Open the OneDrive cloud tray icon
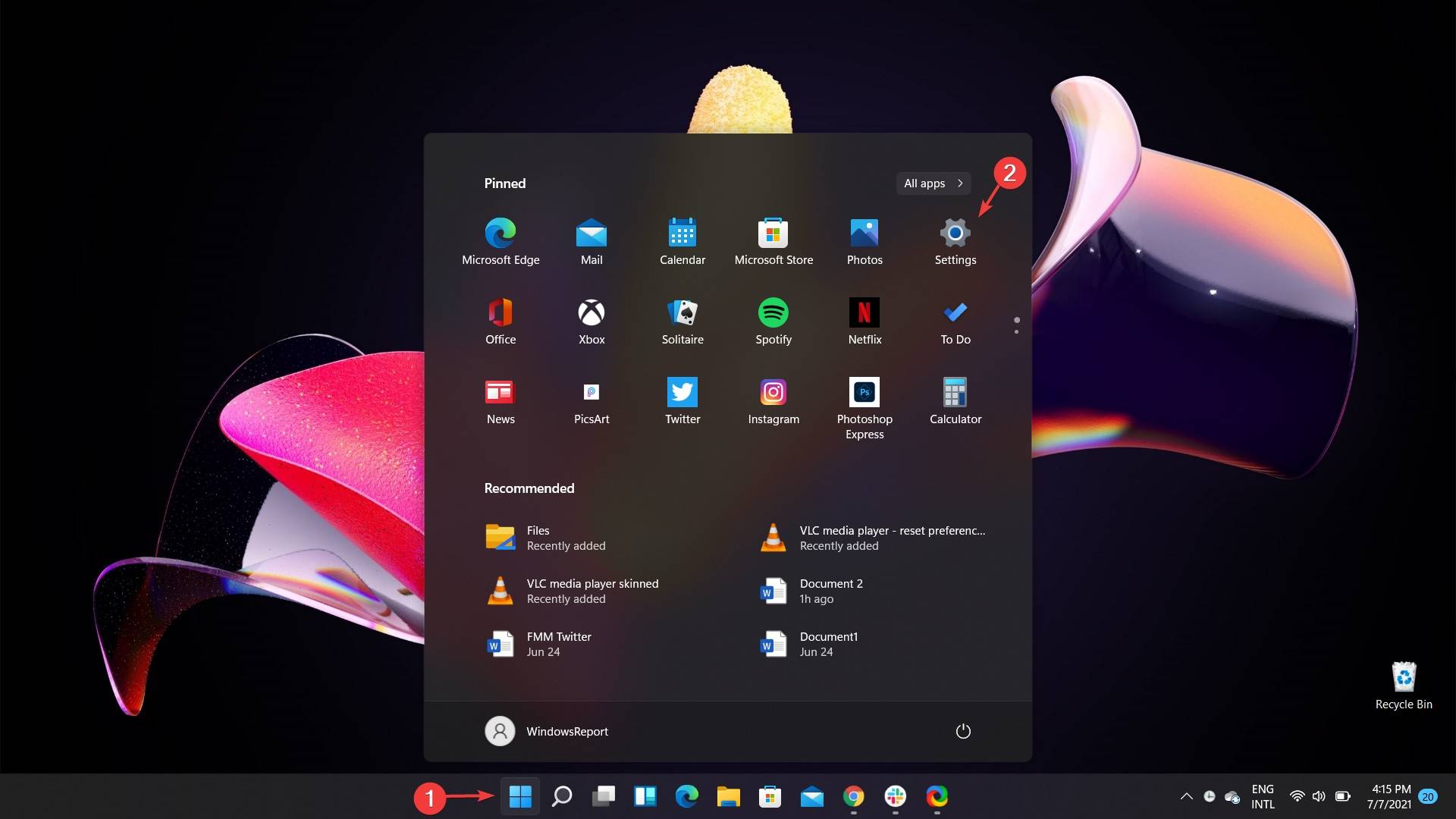 [x=1232, y=796]
